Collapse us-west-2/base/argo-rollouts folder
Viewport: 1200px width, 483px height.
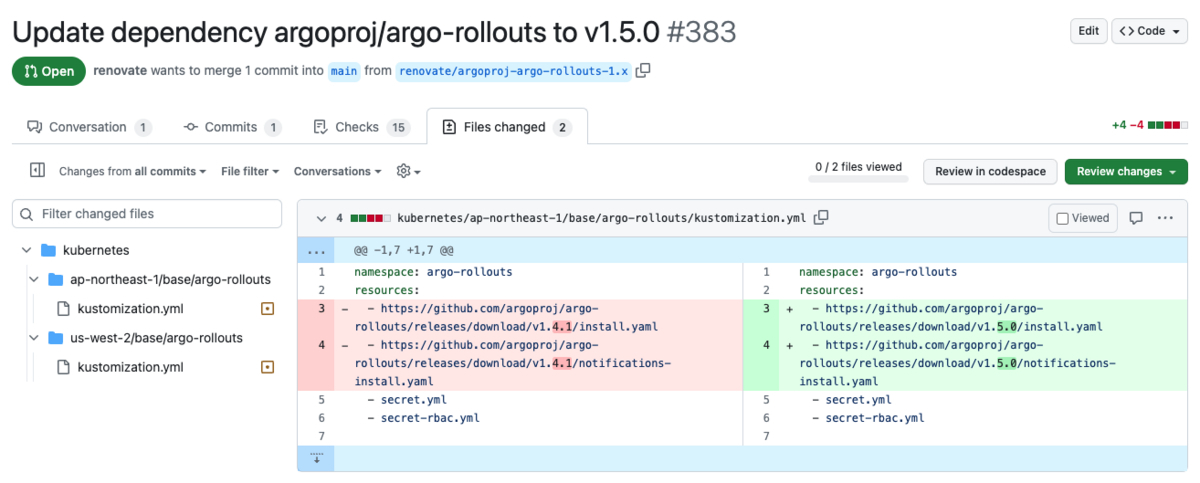(x=33, y=338)
